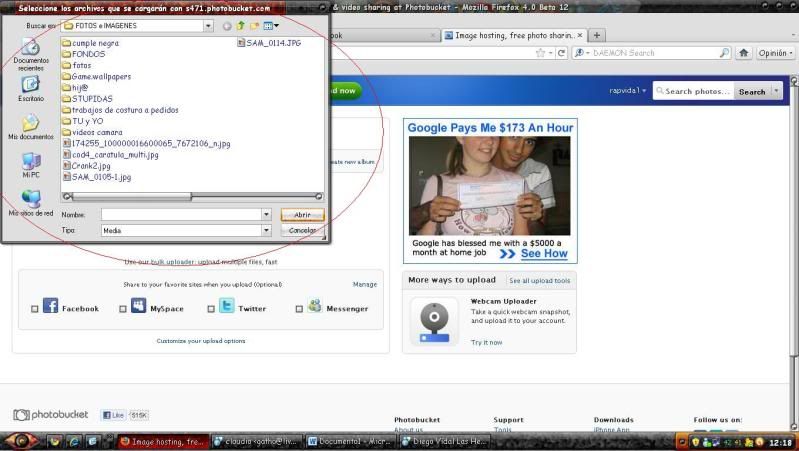799x451 pixels.
Task: Open Customize your upload options link
Action: (x=201, y=341)
